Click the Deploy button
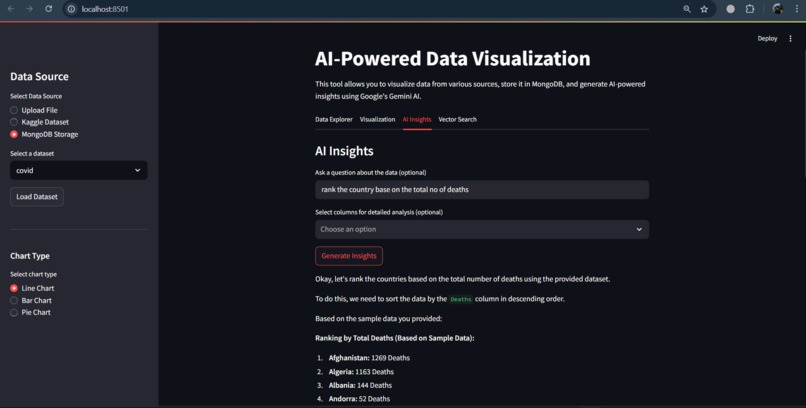Screen dimensions: 806x408 pyautogui.click(x=767, y=39)
